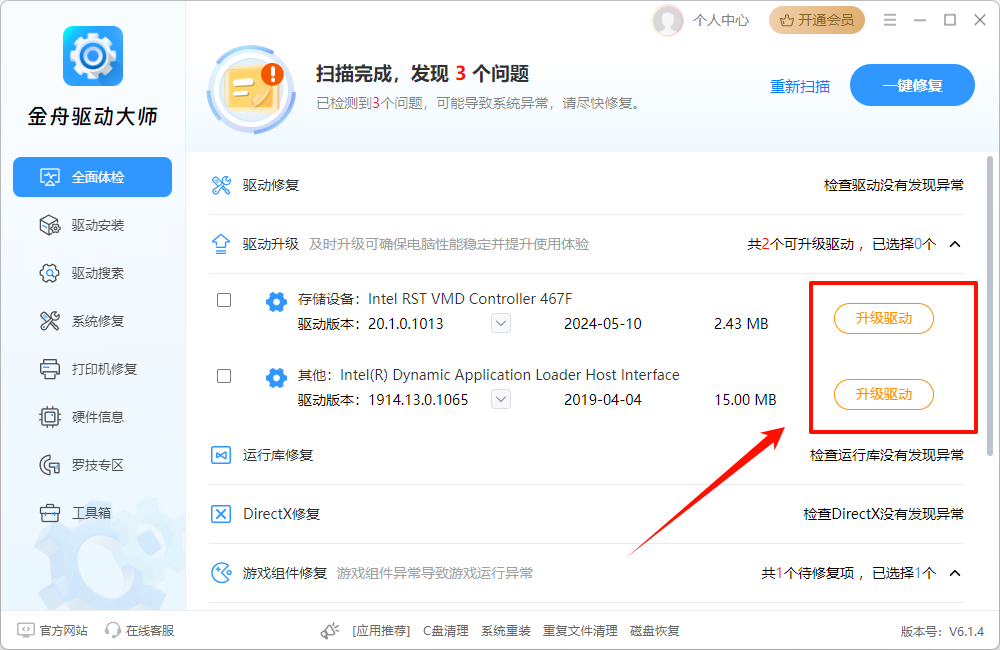Collapse the 驱动升级 section
The width and height of the screenshot is (1000, 650).
coord(955,242)
